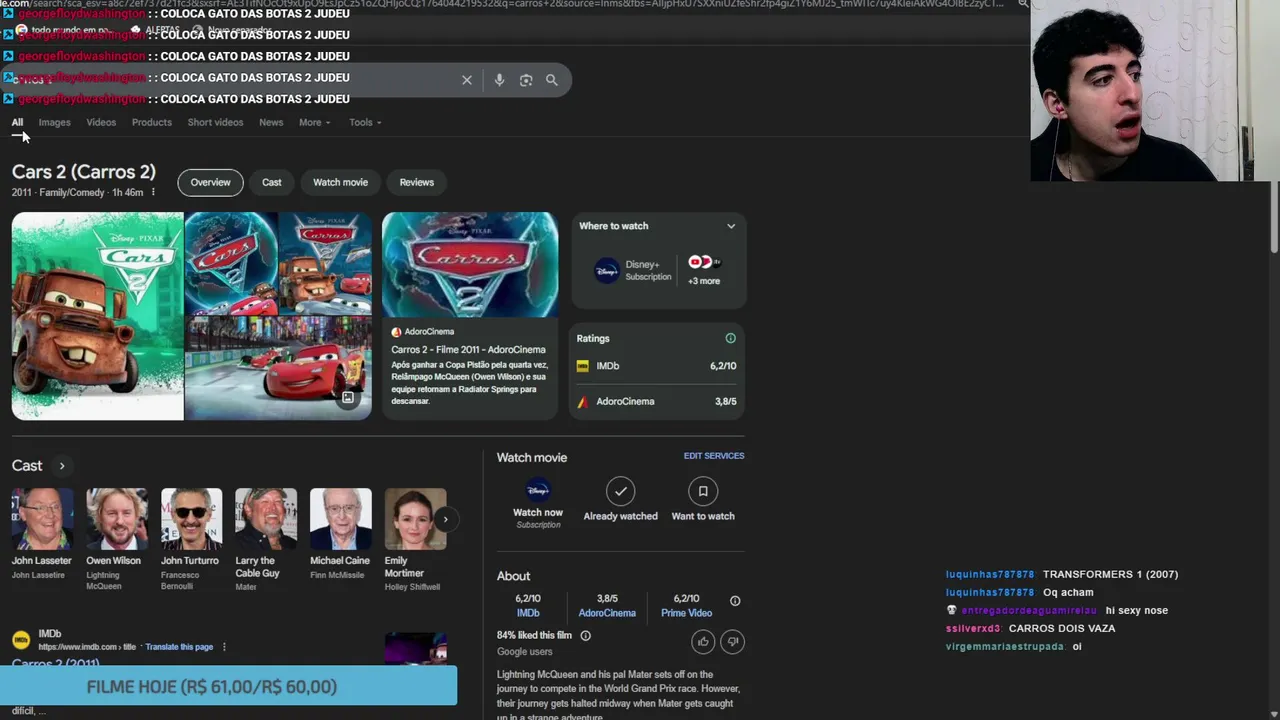Switch to the News search tab

271,122
